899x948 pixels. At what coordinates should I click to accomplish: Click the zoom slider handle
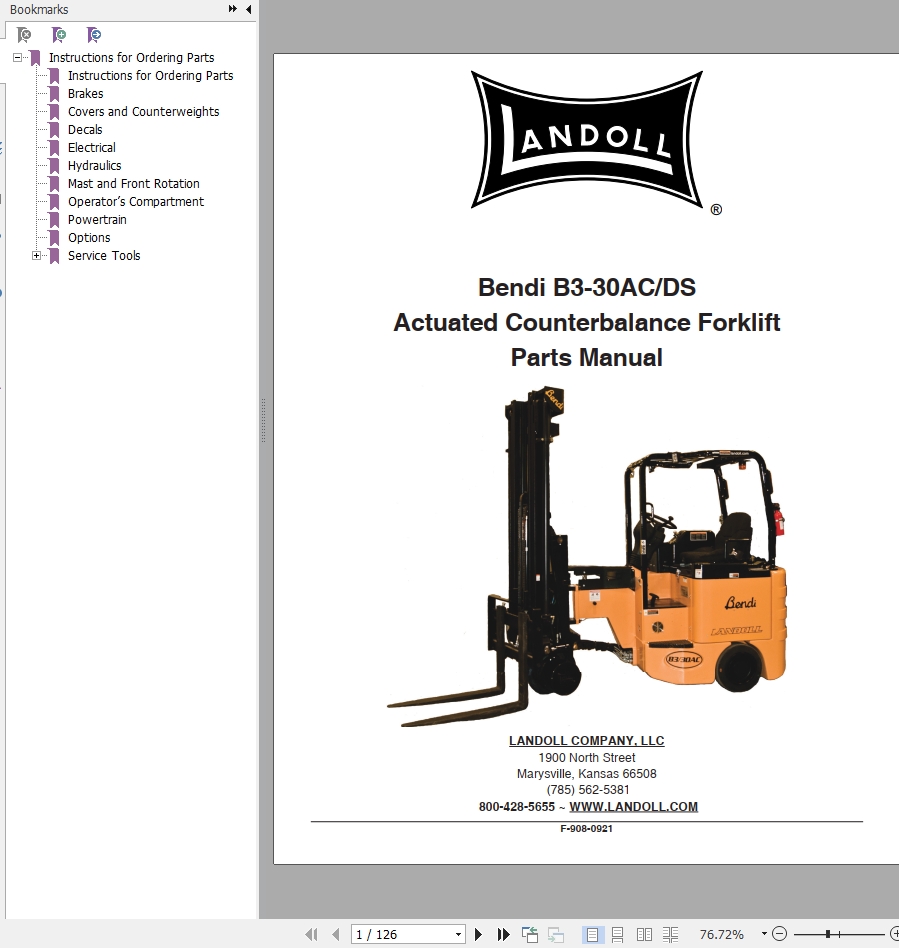828,934
